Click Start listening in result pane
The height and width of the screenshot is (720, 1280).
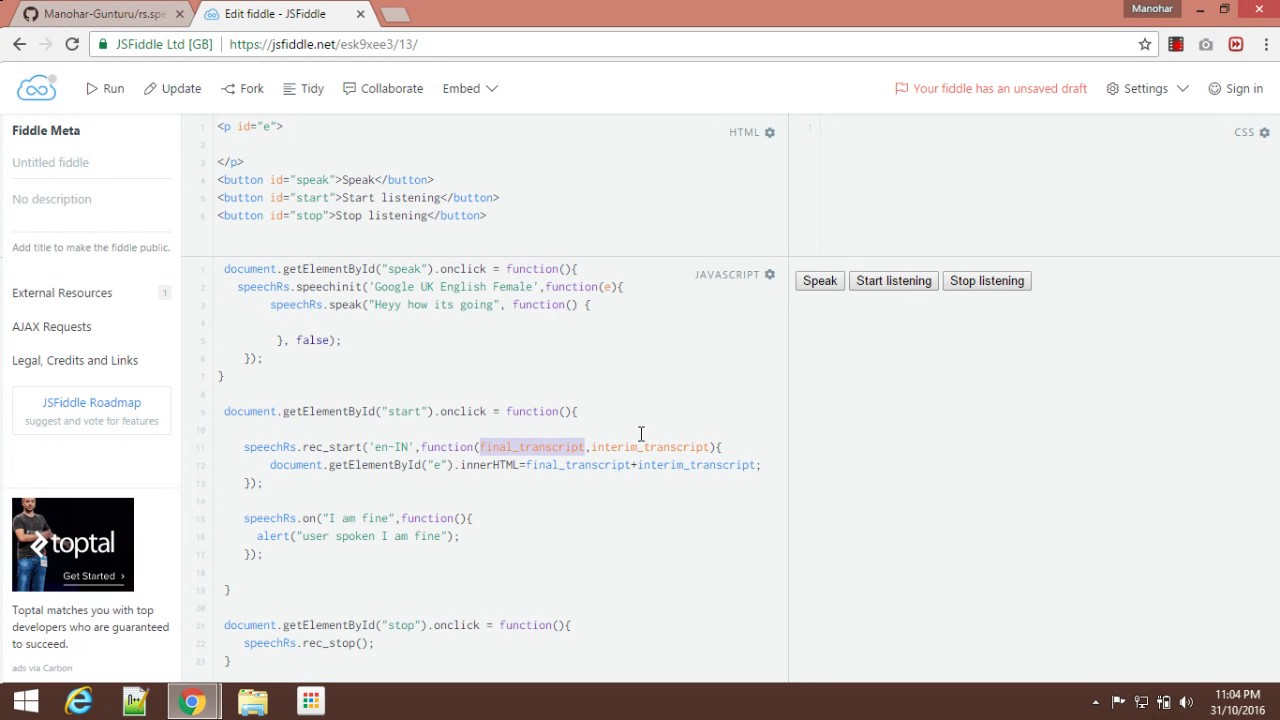pyautogui.click(x=893, y=281)
